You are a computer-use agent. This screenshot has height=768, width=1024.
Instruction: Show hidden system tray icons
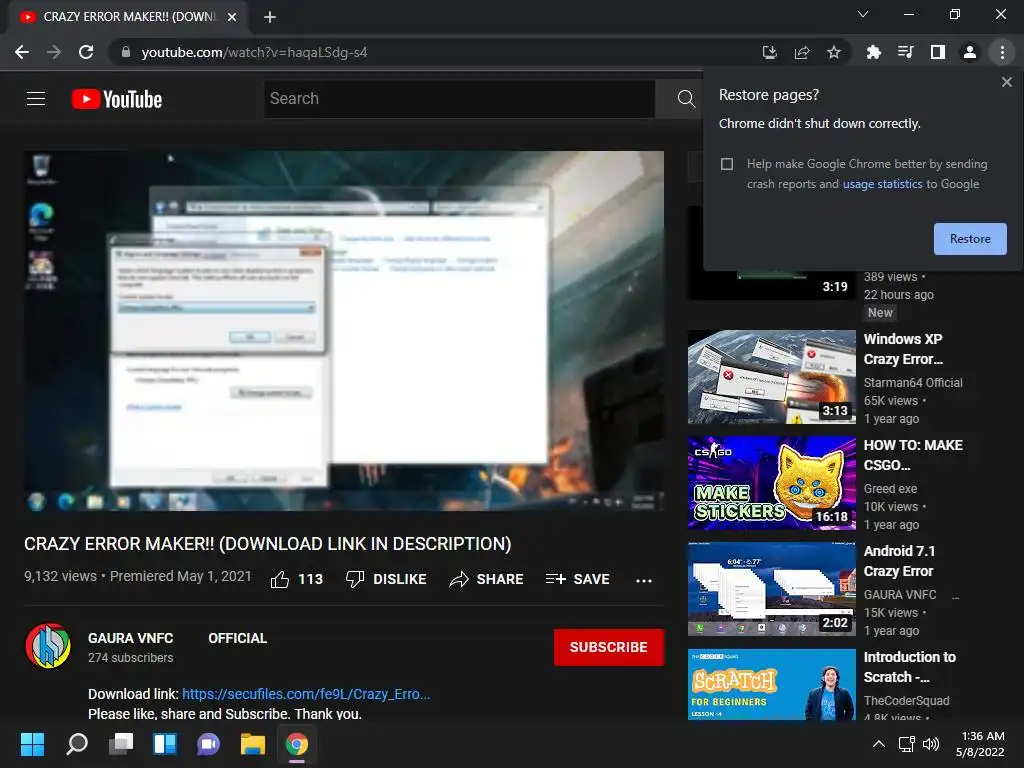pos(879,744)
